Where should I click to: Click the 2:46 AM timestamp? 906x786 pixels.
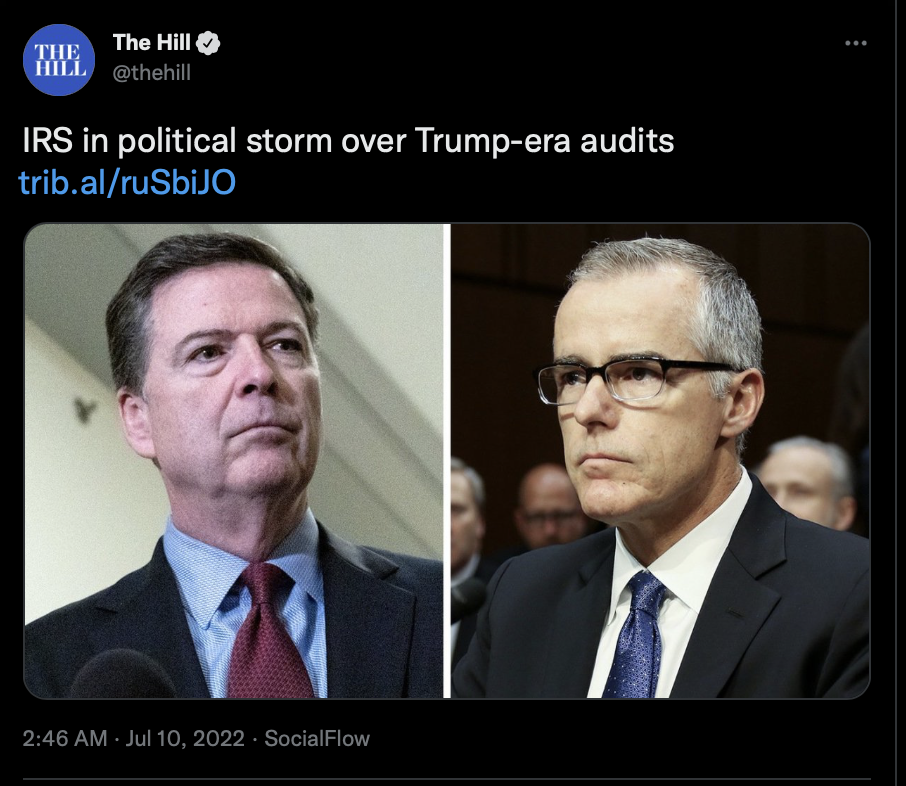65,739
